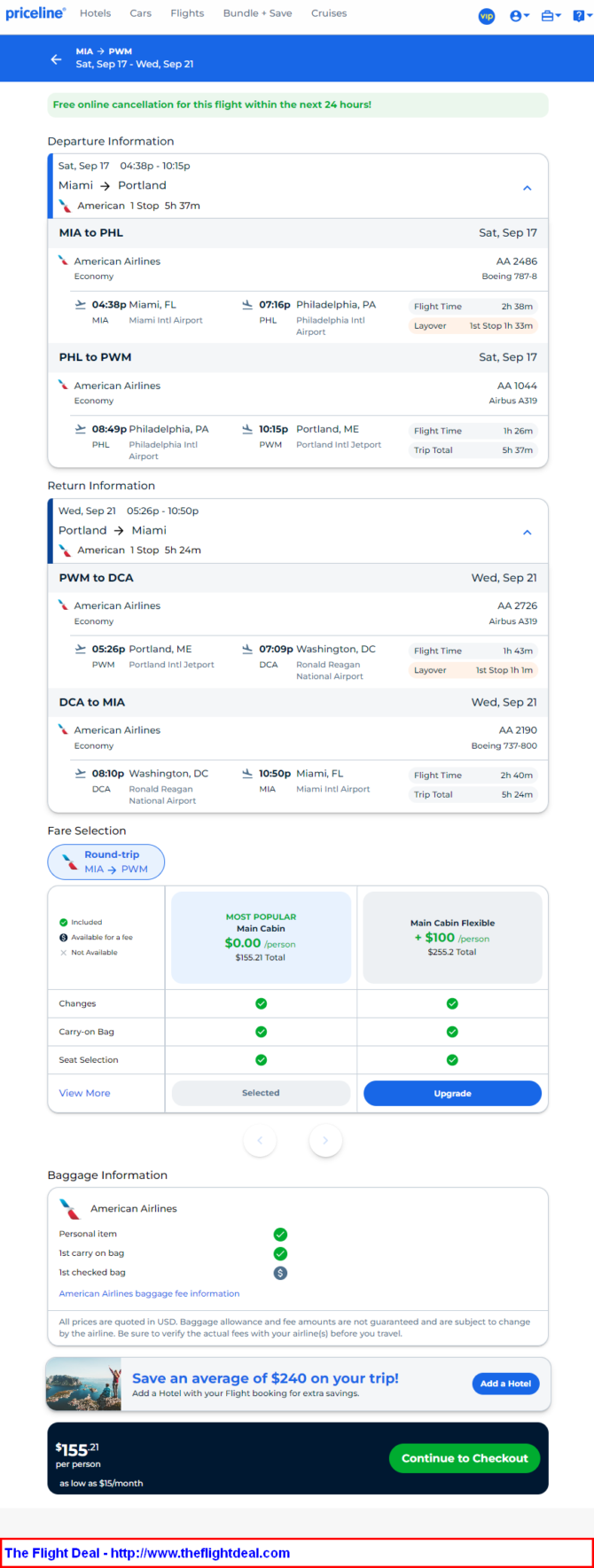This screenshot has width=594, height=1568.
Task: Click the priceline logo
Action: (35, 13)
